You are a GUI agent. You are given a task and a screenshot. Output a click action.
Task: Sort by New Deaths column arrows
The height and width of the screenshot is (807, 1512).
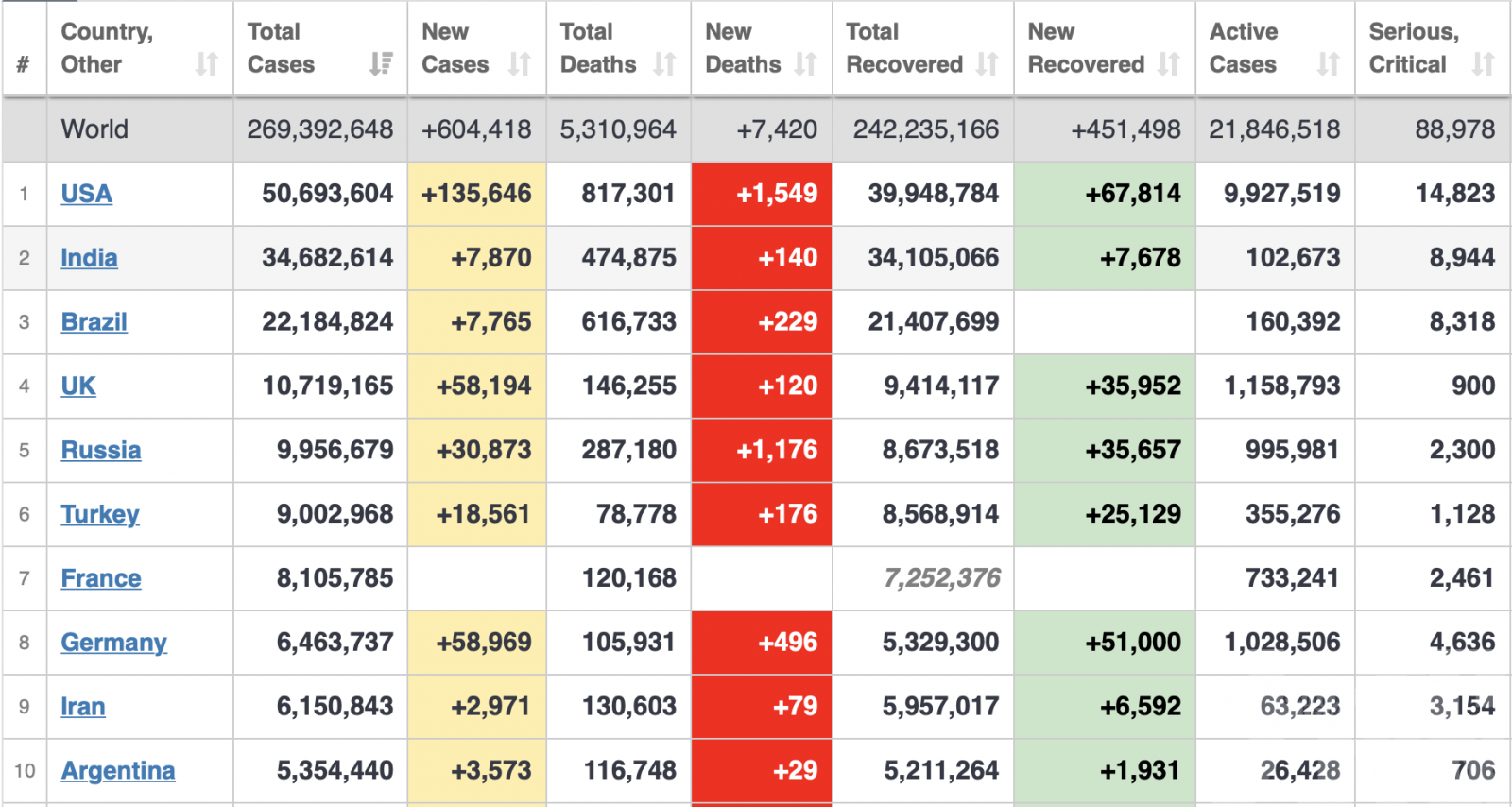click(x=805, y=64)
